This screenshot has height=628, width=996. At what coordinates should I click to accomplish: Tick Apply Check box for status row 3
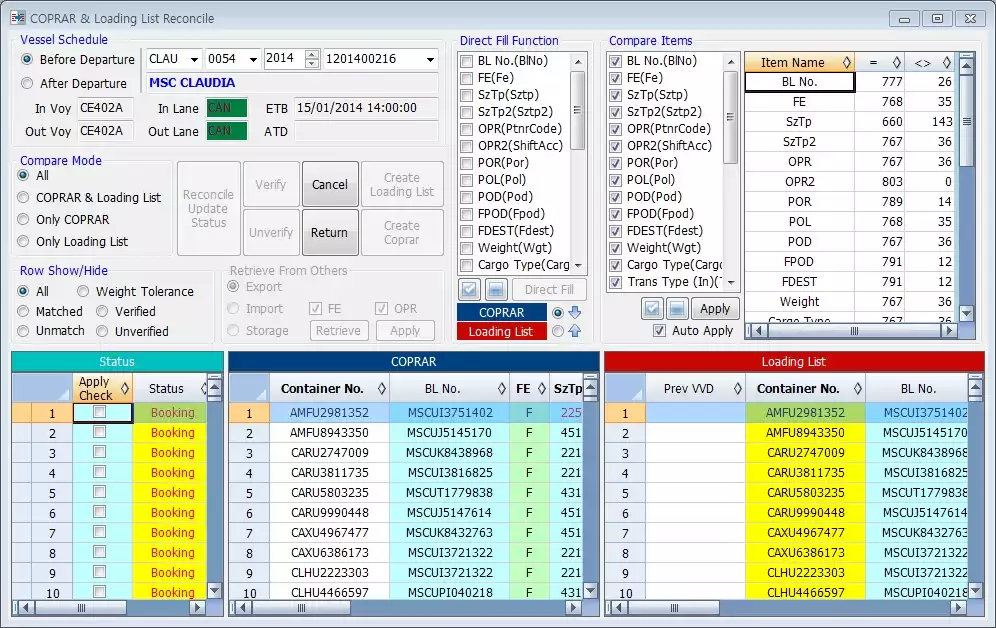pos(99,451)
